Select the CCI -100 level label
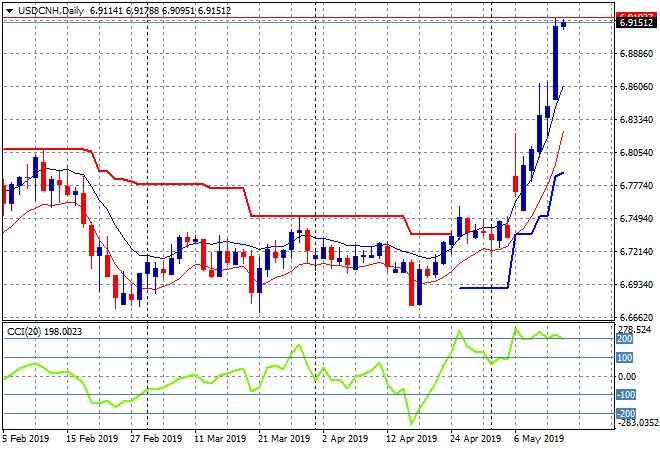 point(626,395)
